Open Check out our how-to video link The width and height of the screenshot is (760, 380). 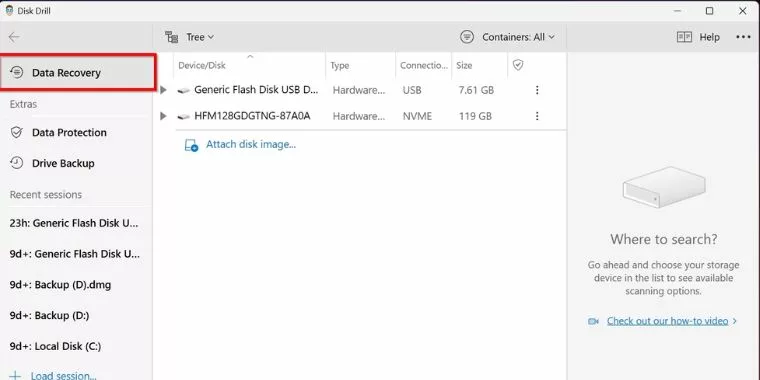[x=667, y=321]
